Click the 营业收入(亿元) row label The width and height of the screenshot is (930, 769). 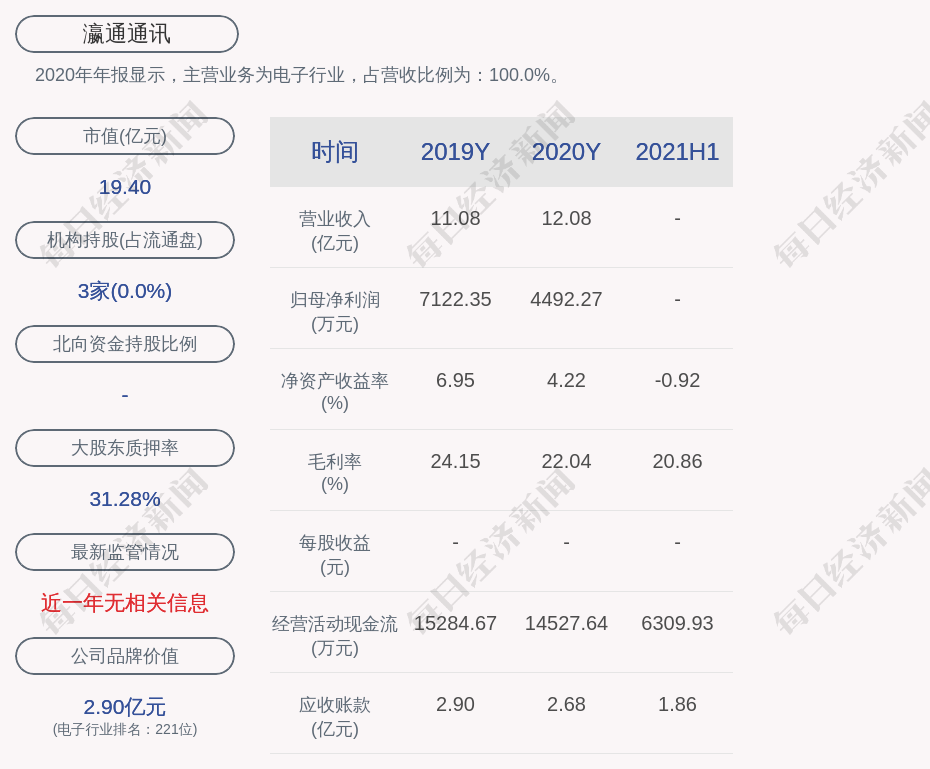point(335,231)
